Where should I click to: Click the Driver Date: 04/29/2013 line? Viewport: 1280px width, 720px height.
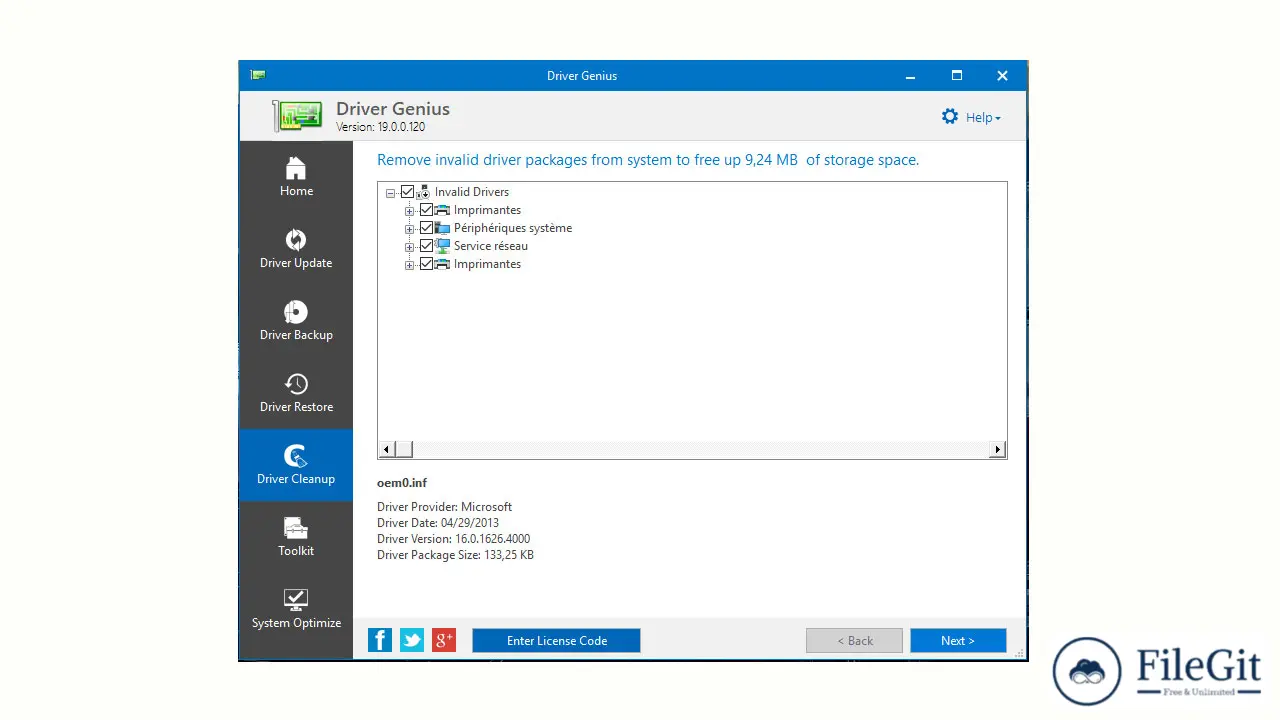tap(438, 523)
